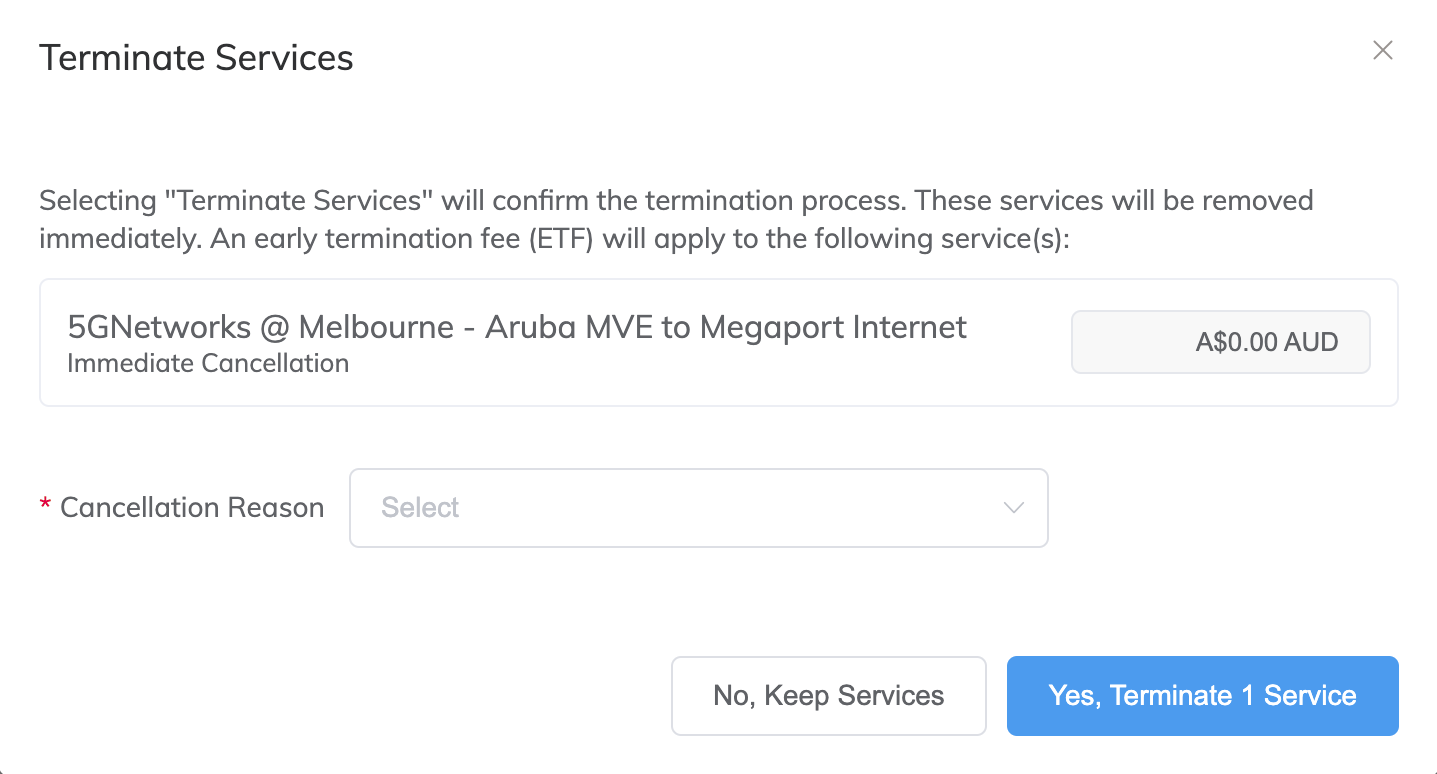
Task: Click the required field asterisk marker
Action: (x=44, y=507)
